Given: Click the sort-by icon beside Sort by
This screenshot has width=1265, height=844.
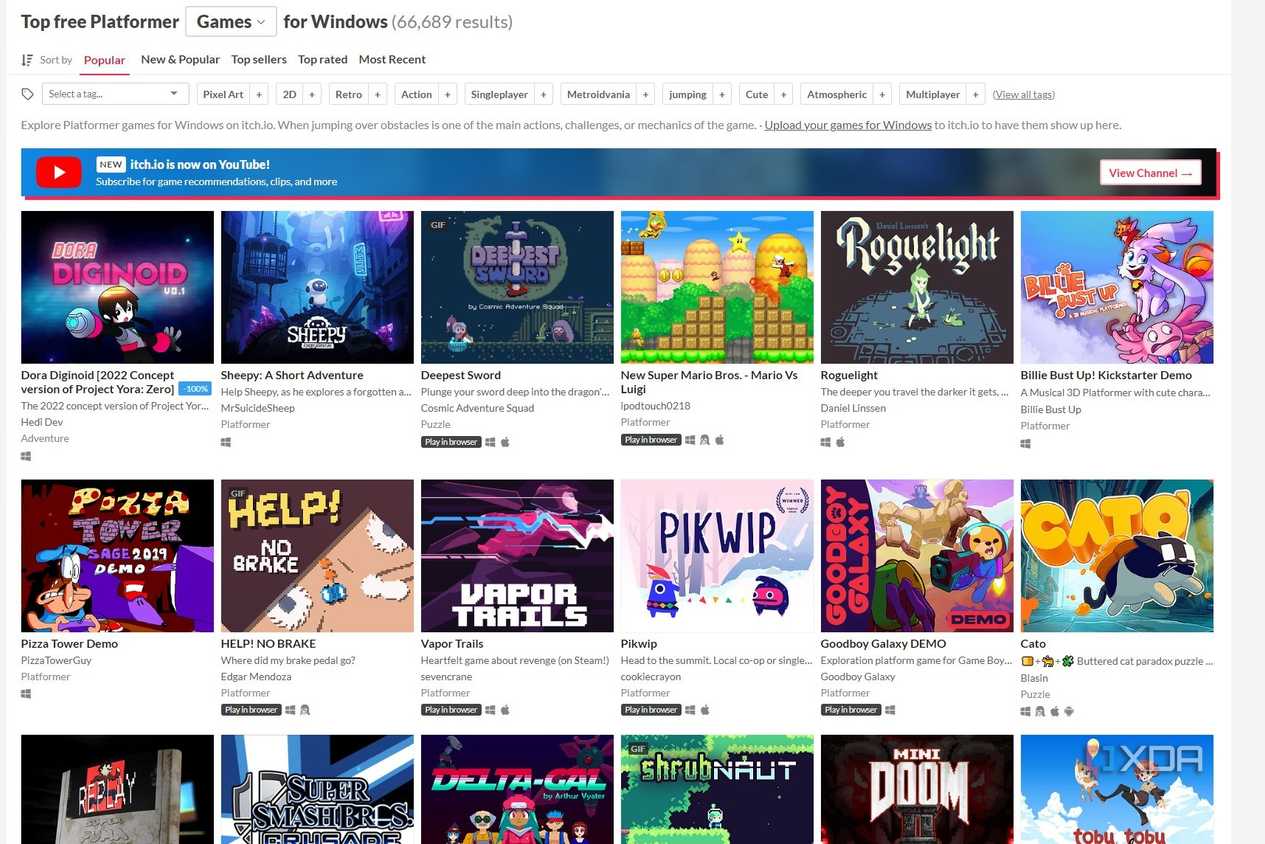Looking at the screenshot, I should pos(27,60).
